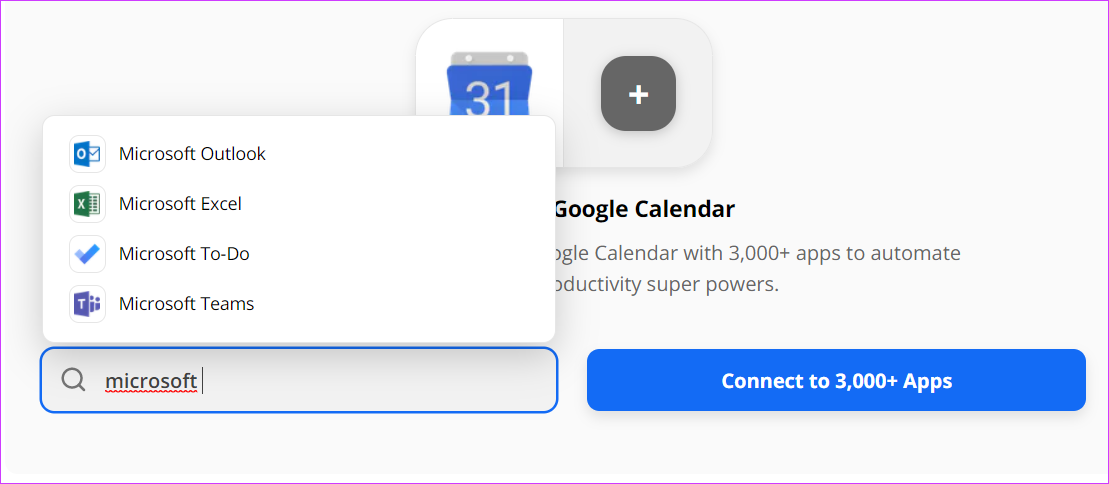The height and width of the screenshot is (484, 1109).
Task: Click the Microsoft Outlook envelope icon
Action: [x=87, y=154]
